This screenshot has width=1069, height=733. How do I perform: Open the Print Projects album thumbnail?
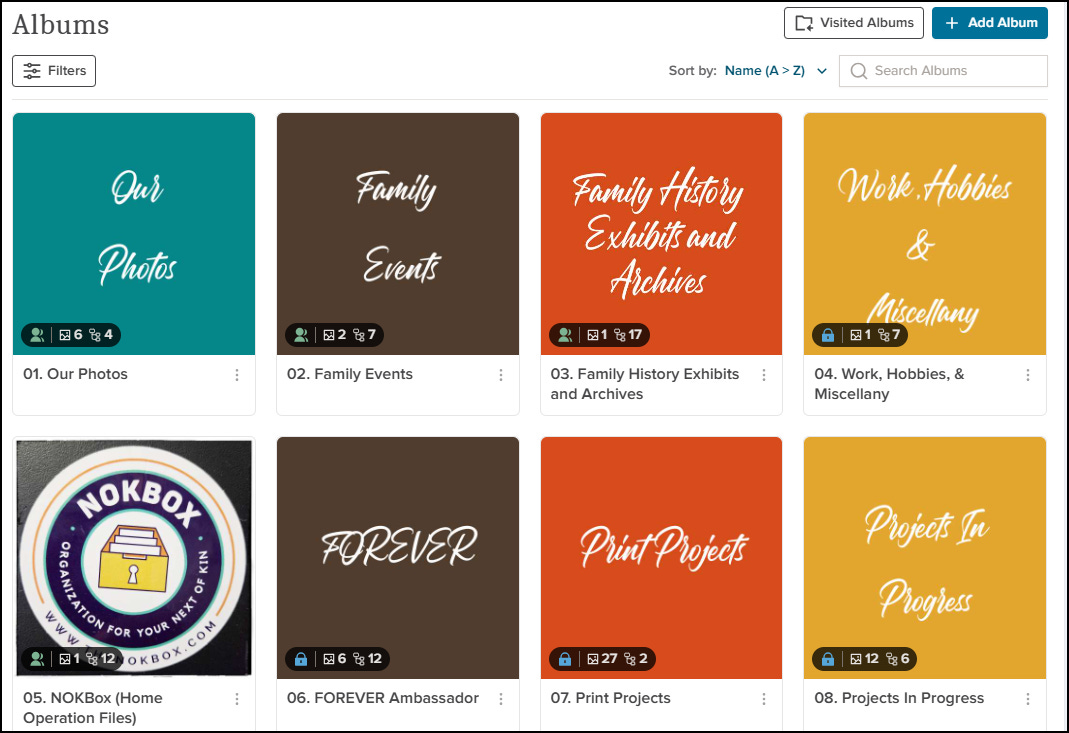point(661,558)
